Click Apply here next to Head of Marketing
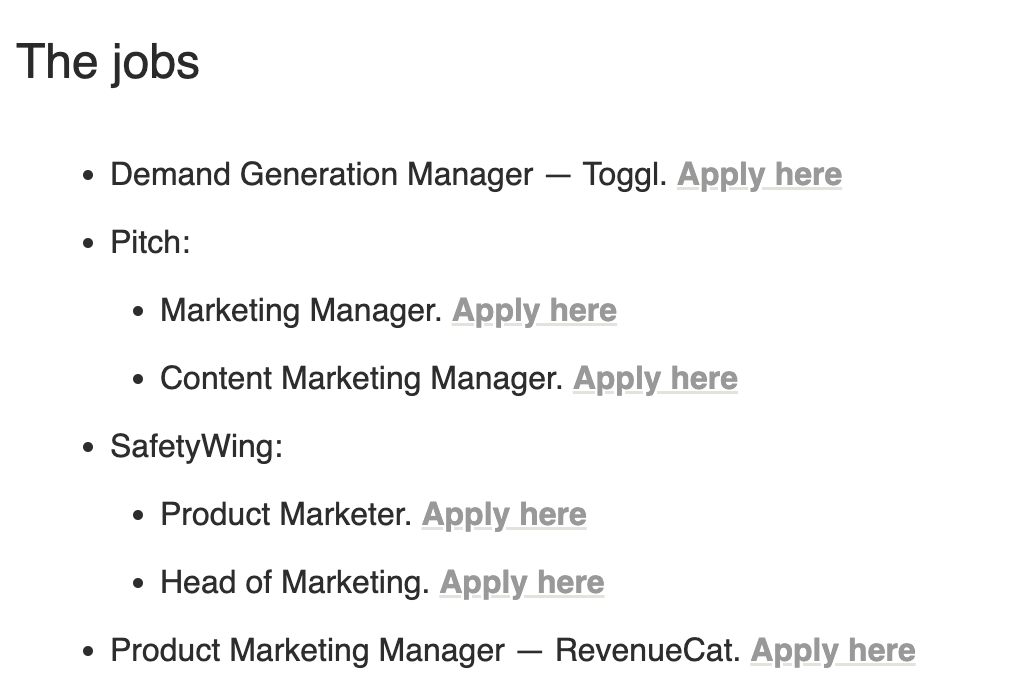The image size is (1014, 690). [x=522, y=583]
